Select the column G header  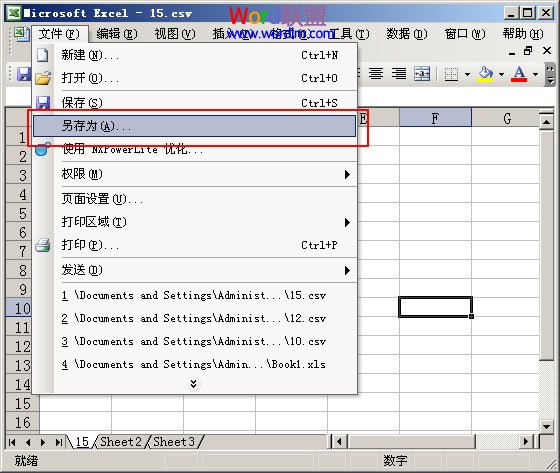coord(507,118)
